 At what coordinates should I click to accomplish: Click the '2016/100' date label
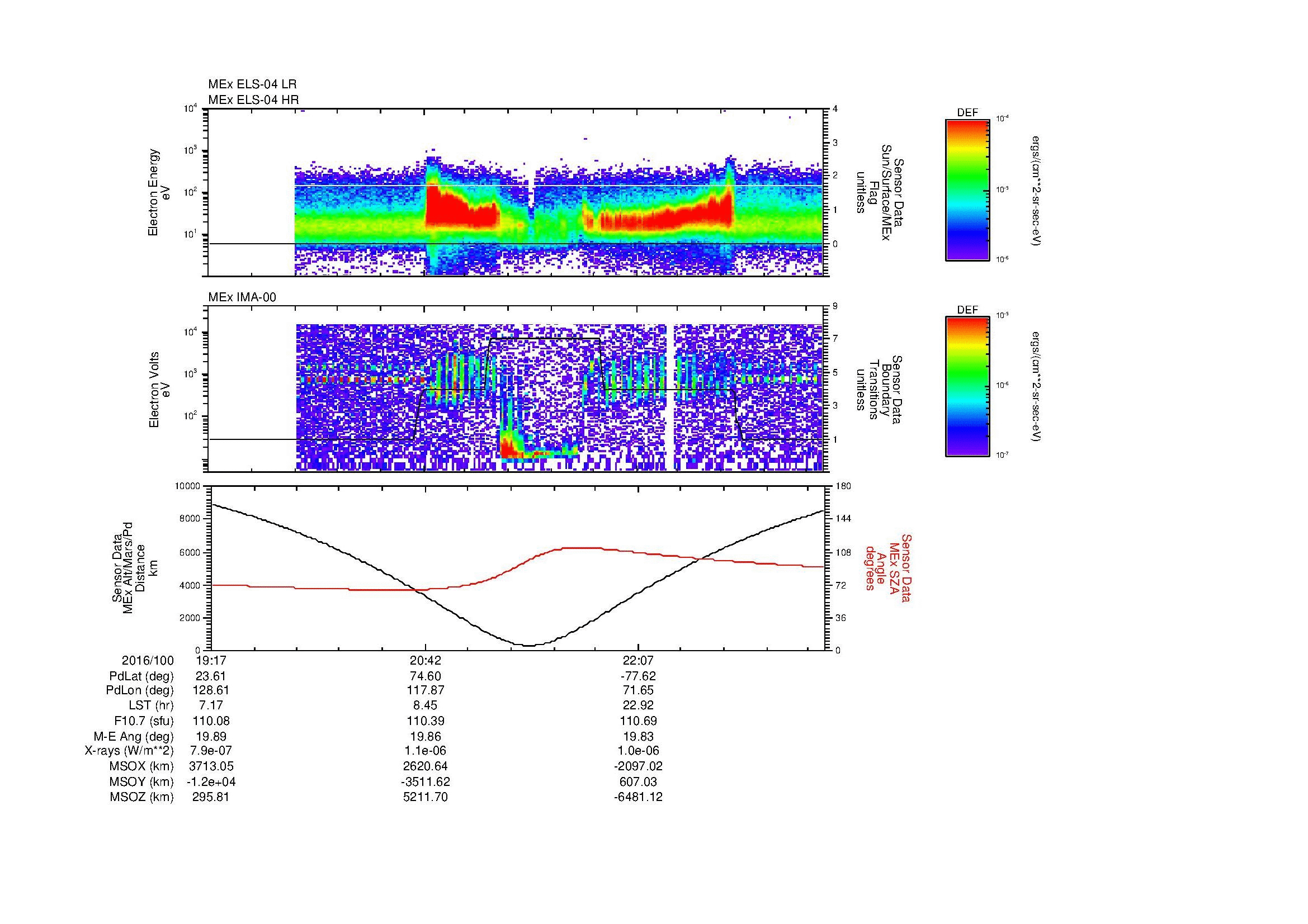(148, 660)
